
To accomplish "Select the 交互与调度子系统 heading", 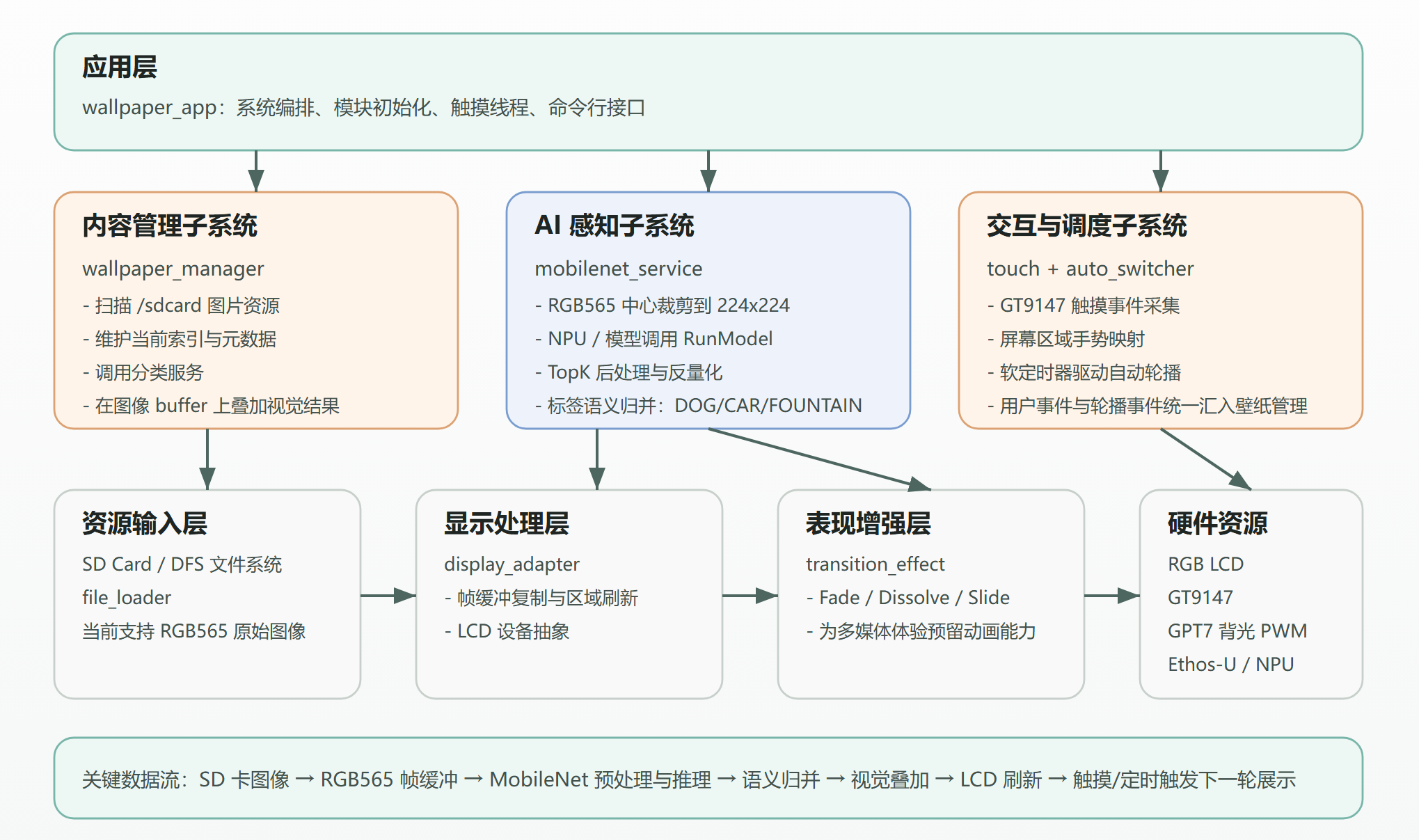I will click(x=1086, y=226).
